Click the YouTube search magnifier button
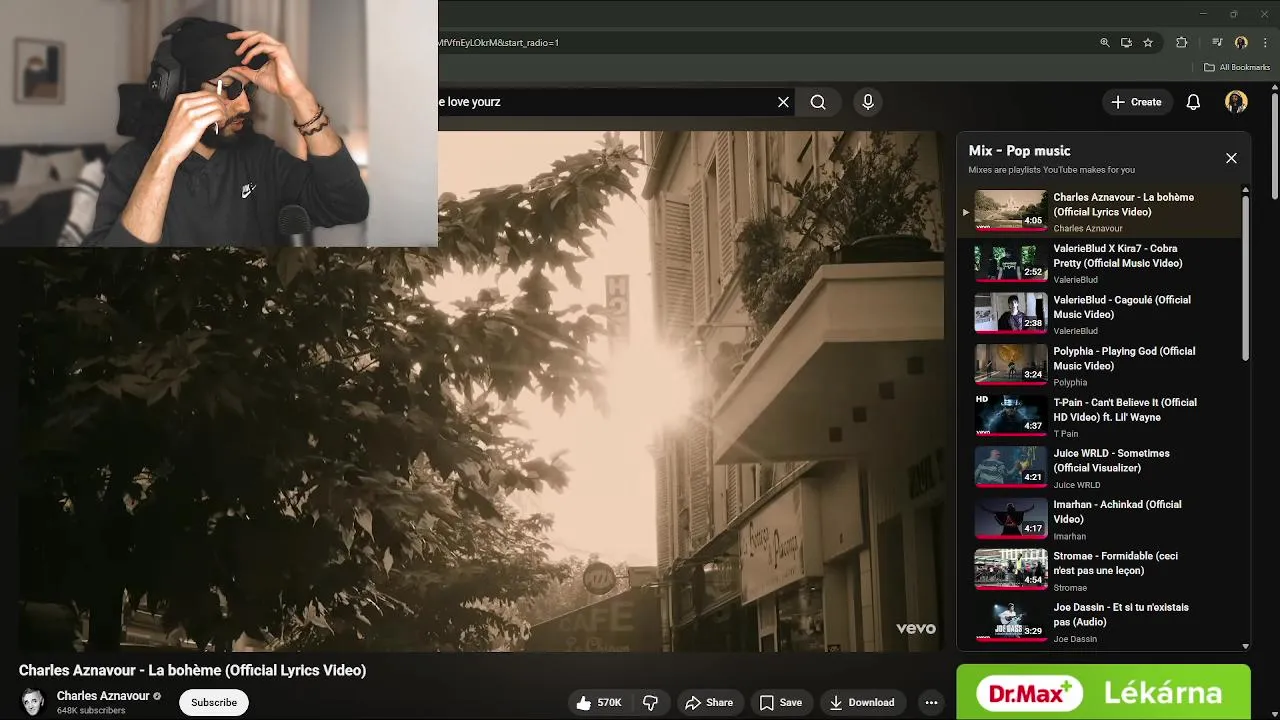This screenshot has width=1280, height=720. (x=818, y=102)
